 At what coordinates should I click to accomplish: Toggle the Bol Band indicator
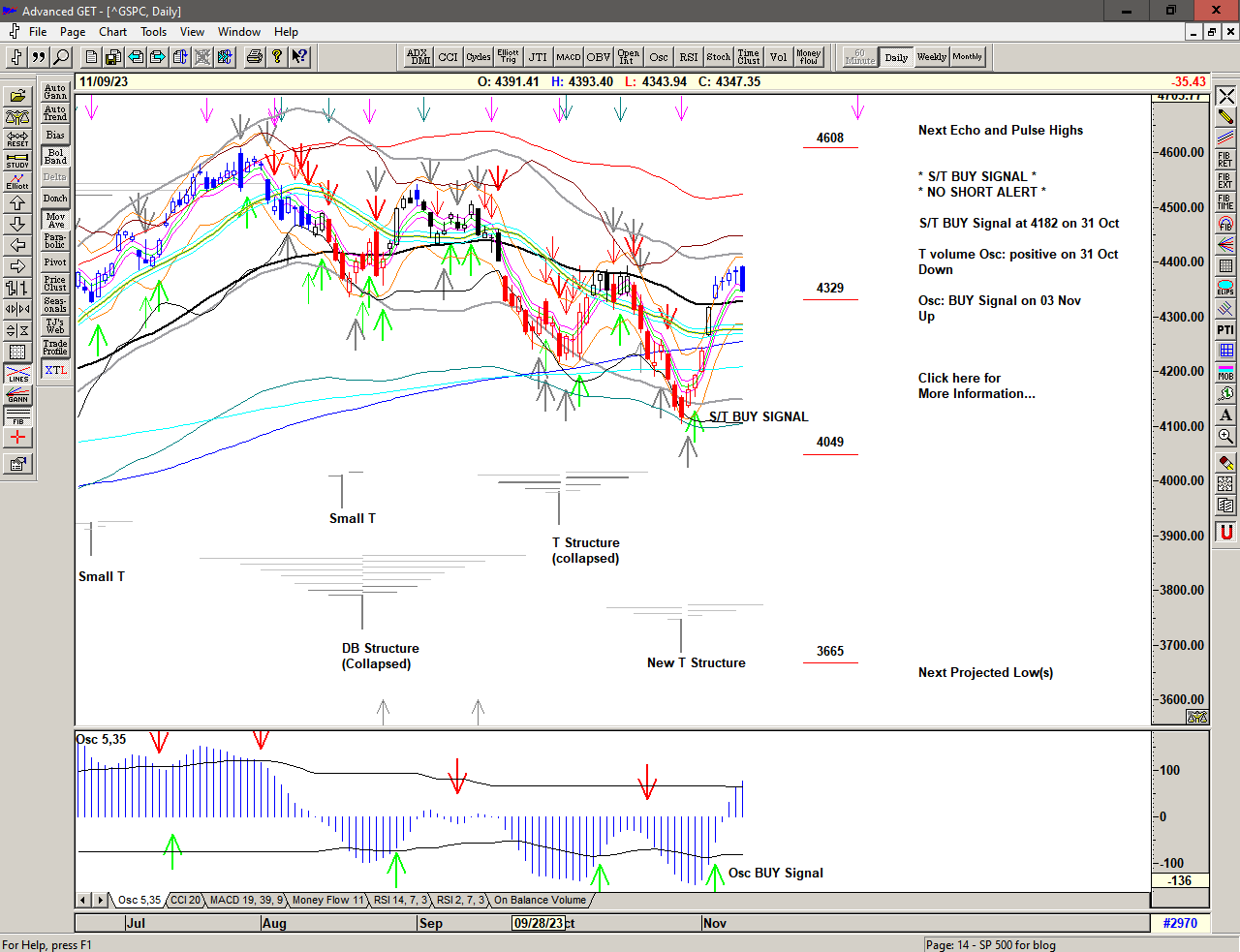[55, 156]
